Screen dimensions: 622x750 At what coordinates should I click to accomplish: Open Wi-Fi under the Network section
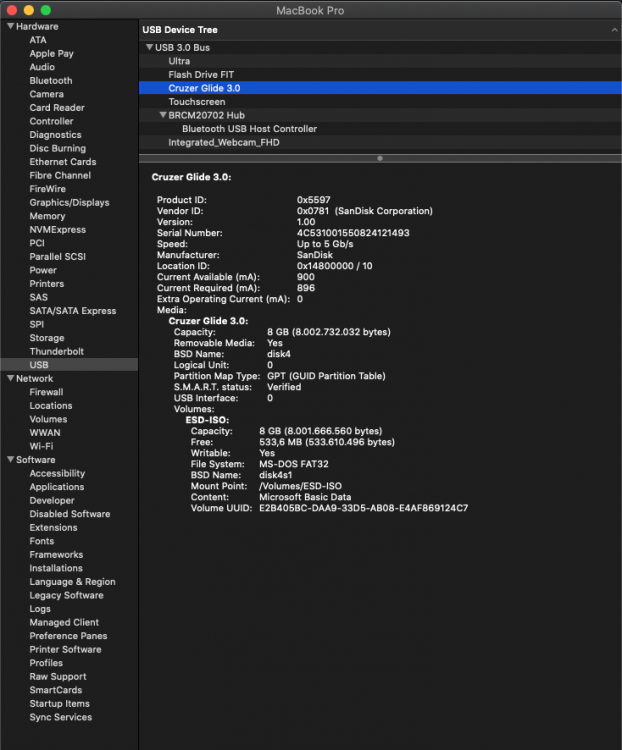click(41, 446)
